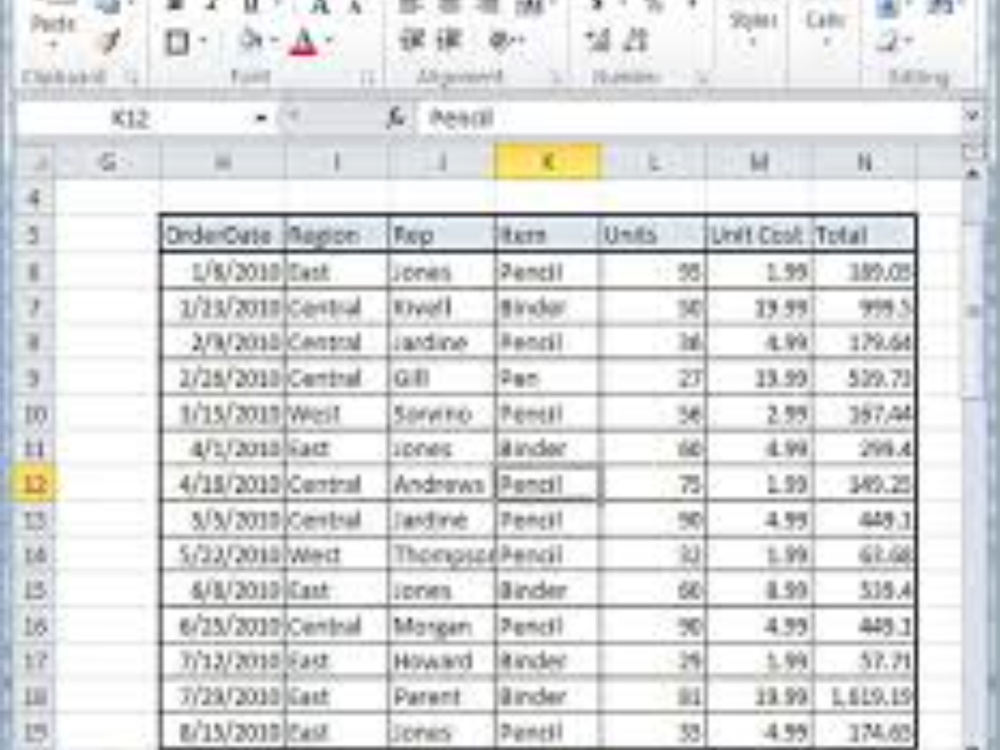Select the cell containing Sorvino
Screen dimensions: 1000x750
point(441,414)
